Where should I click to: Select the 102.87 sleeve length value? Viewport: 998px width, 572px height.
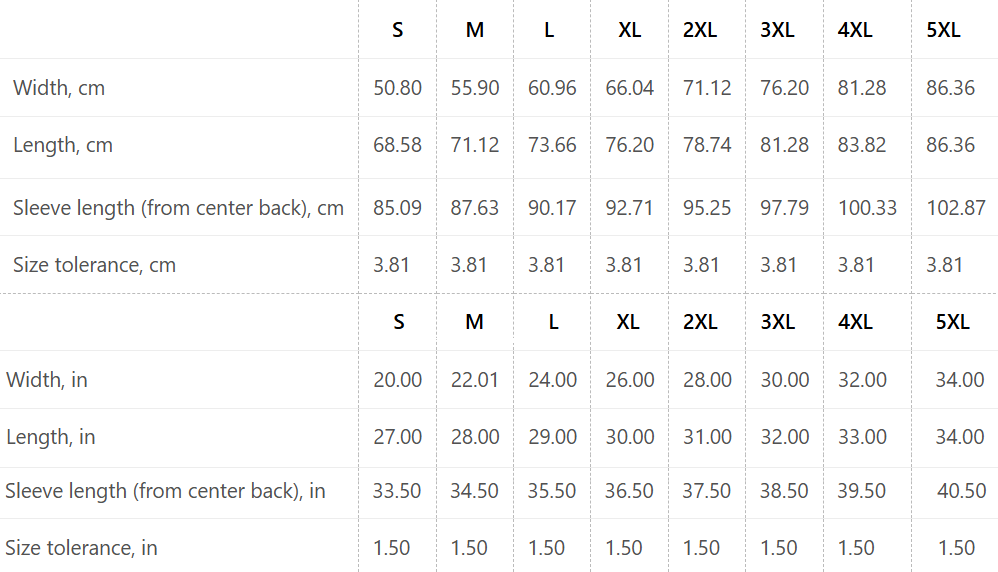point(955,208)
